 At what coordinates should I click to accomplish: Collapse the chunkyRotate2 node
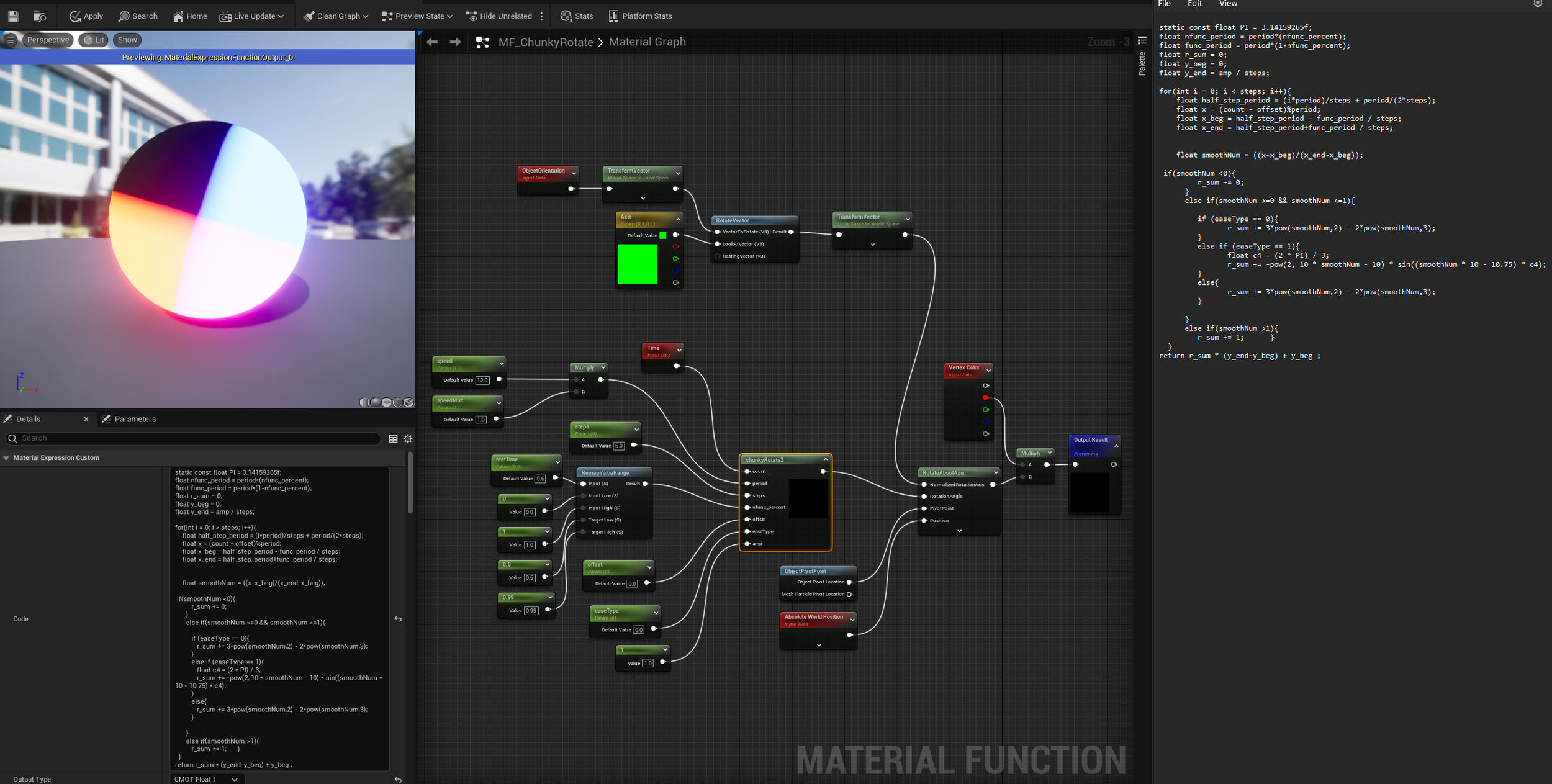click(x=826, y=459)
